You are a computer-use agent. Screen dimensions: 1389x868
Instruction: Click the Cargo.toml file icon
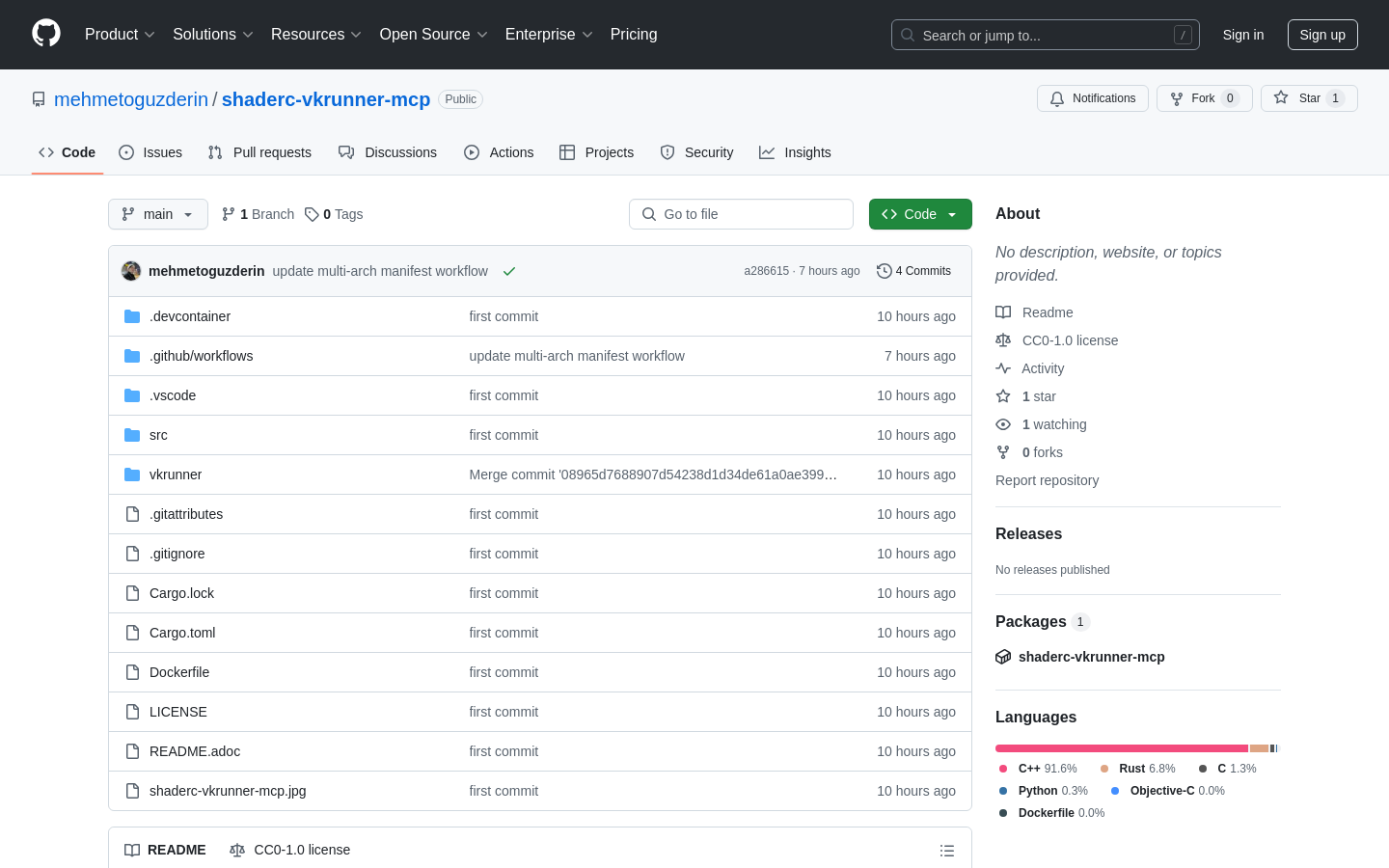(x=132, y=633)
